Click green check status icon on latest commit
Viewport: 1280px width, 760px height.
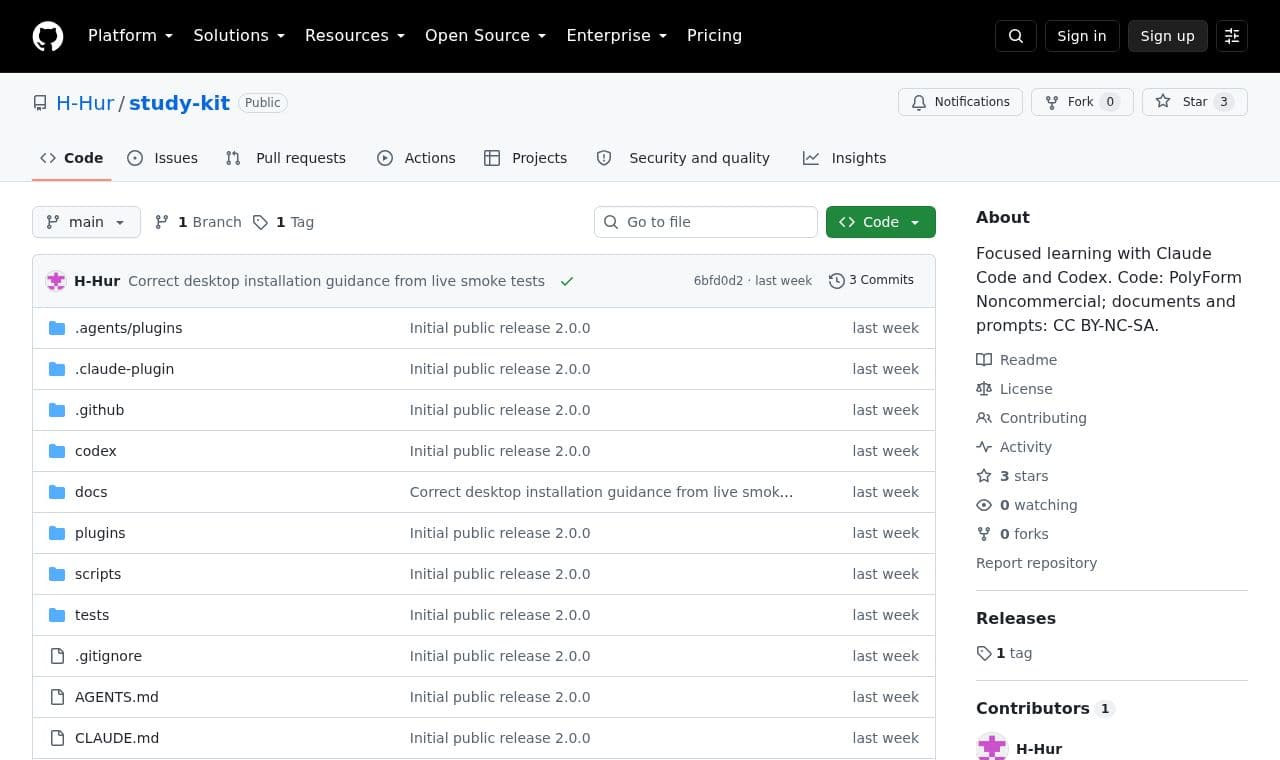tap(567, 281)
